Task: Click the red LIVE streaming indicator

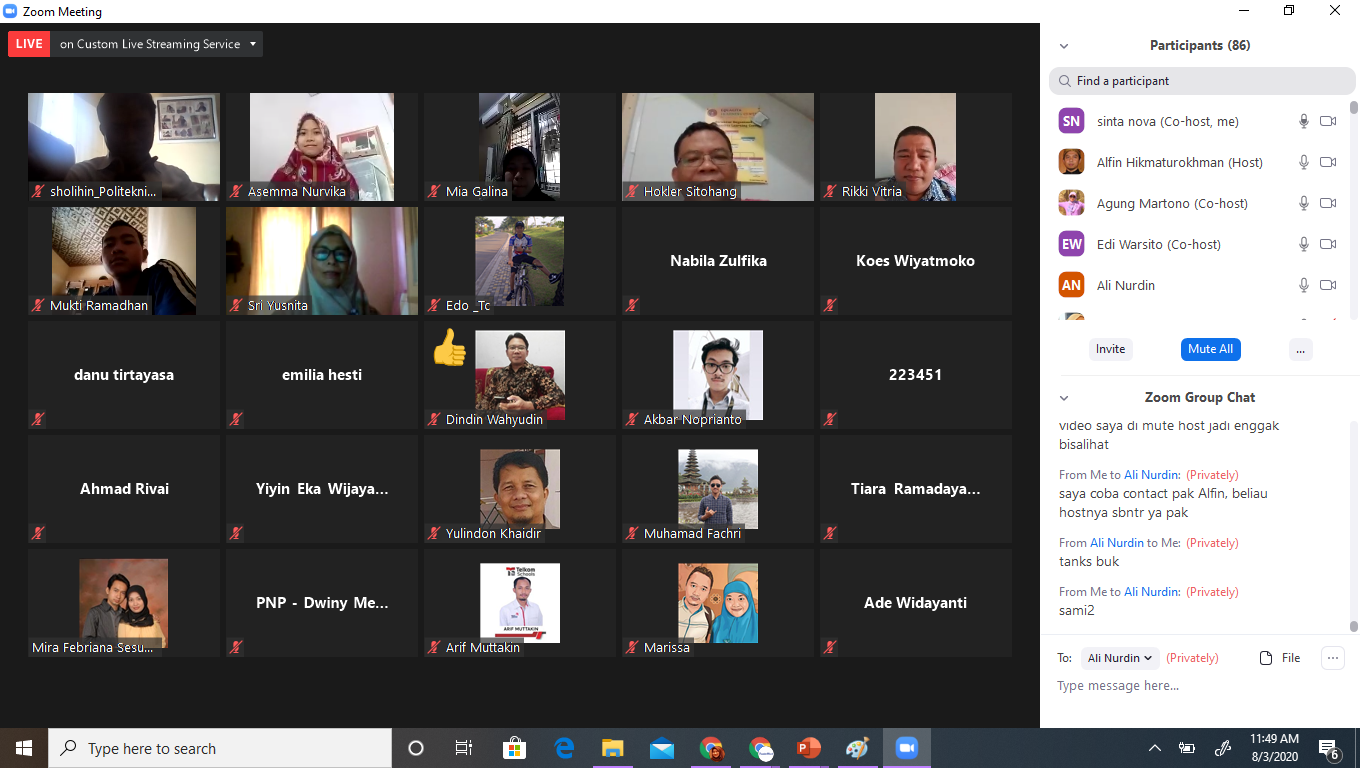Action: coord(29,44)
